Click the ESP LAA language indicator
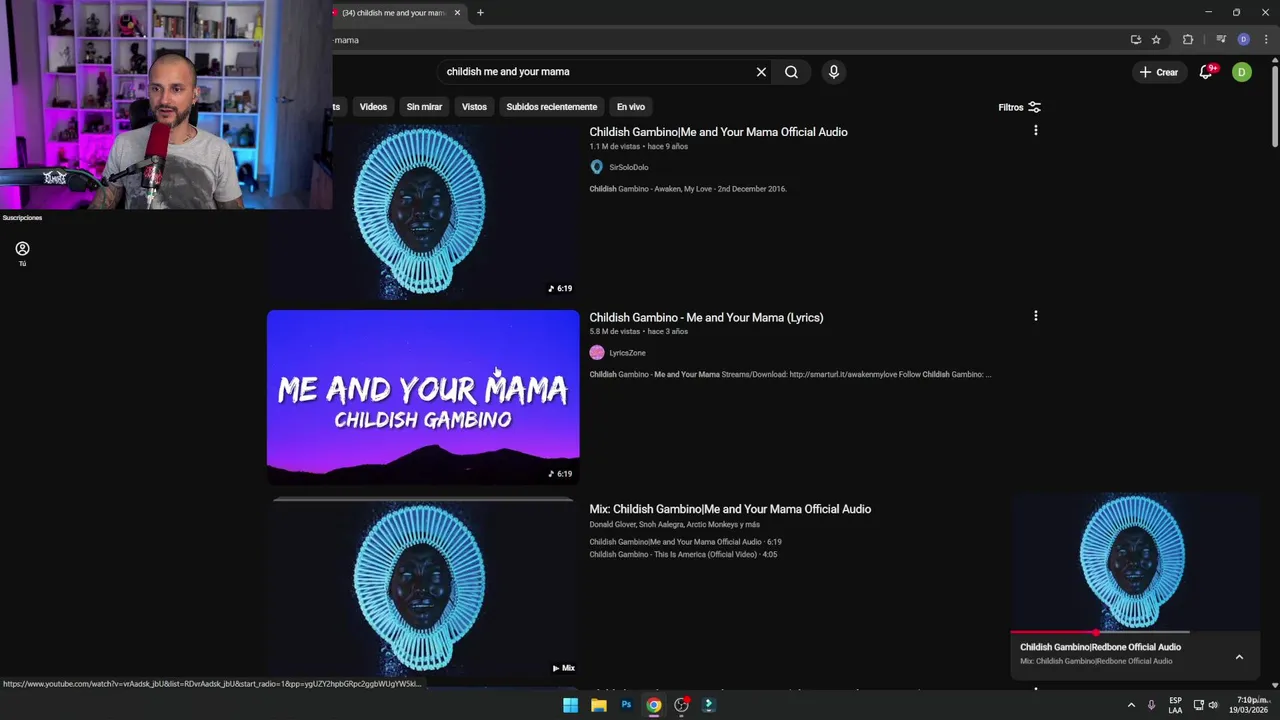This screenshot has height=720, width=1280. point(1175,705)
